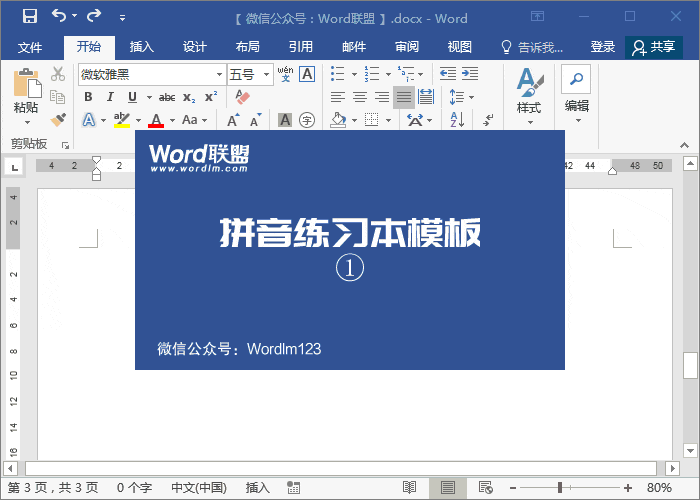Click the 共享 share button

(x=654, y=47)
